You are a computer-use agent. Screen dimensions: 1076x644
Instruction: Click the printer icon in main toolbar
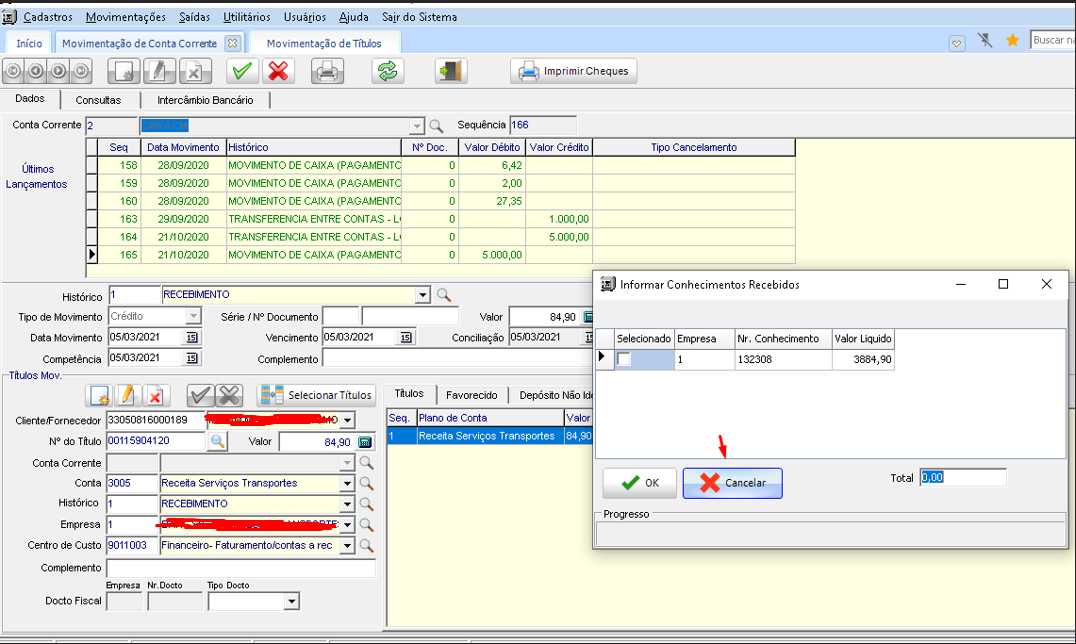[327, 71]
